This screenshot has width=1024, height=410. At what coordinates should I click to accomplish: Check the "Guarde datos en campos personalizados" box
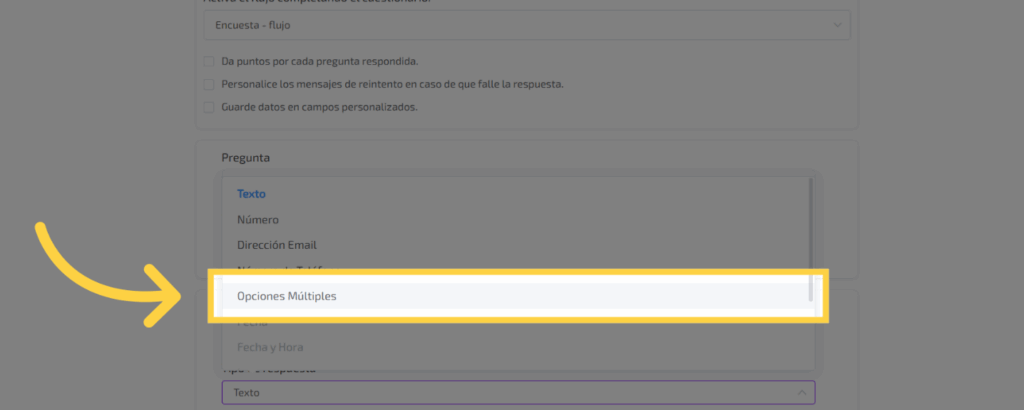pyautogui.click(x=209, y=107)
